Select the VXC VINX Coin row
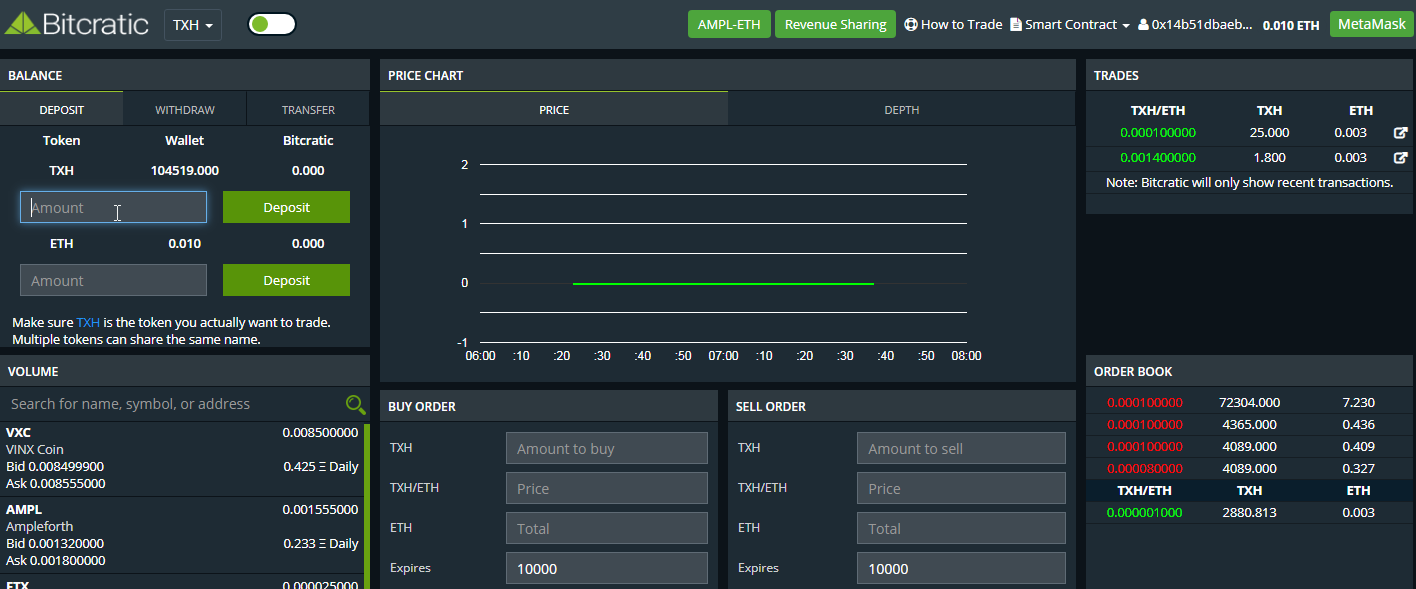 [x=182, y=458]
